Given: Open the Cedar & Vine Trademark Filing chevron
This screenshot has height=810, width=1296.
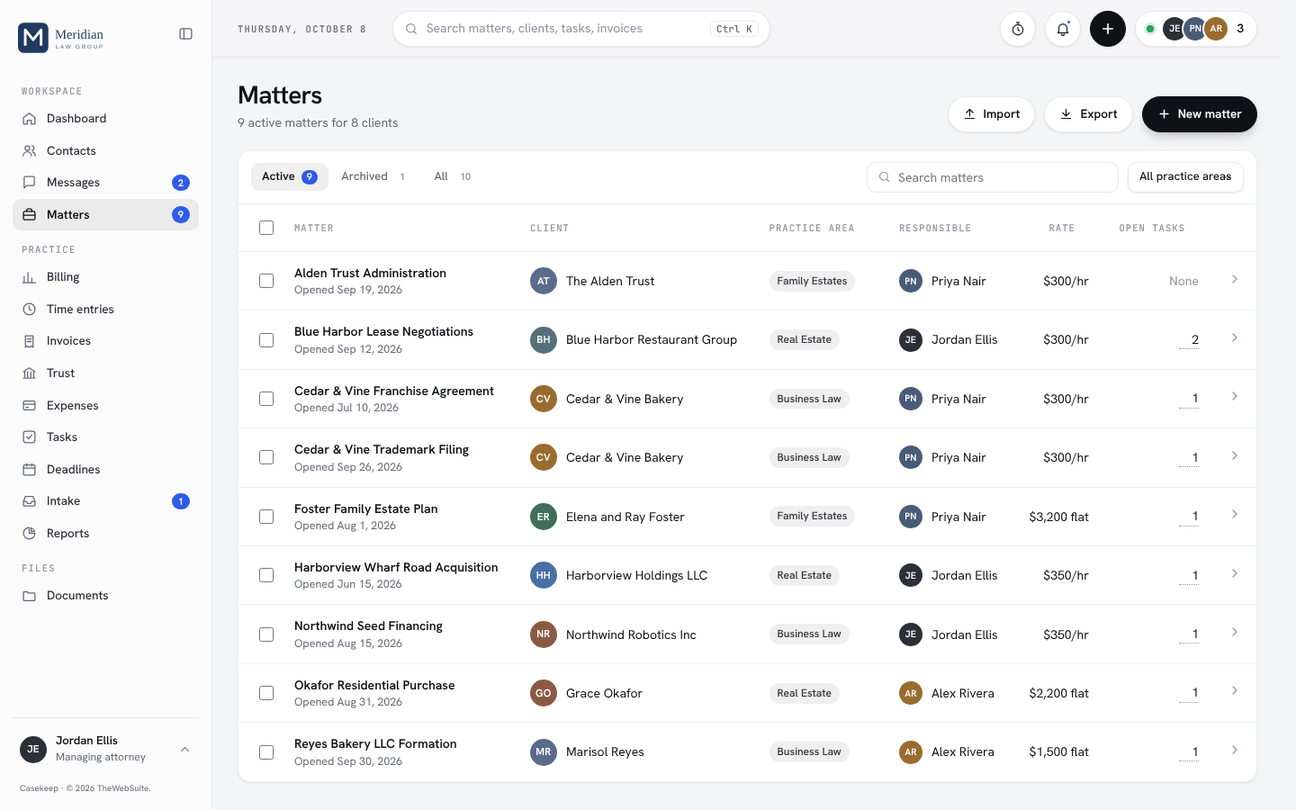Looking at the screenshot, I should 1234,456.
